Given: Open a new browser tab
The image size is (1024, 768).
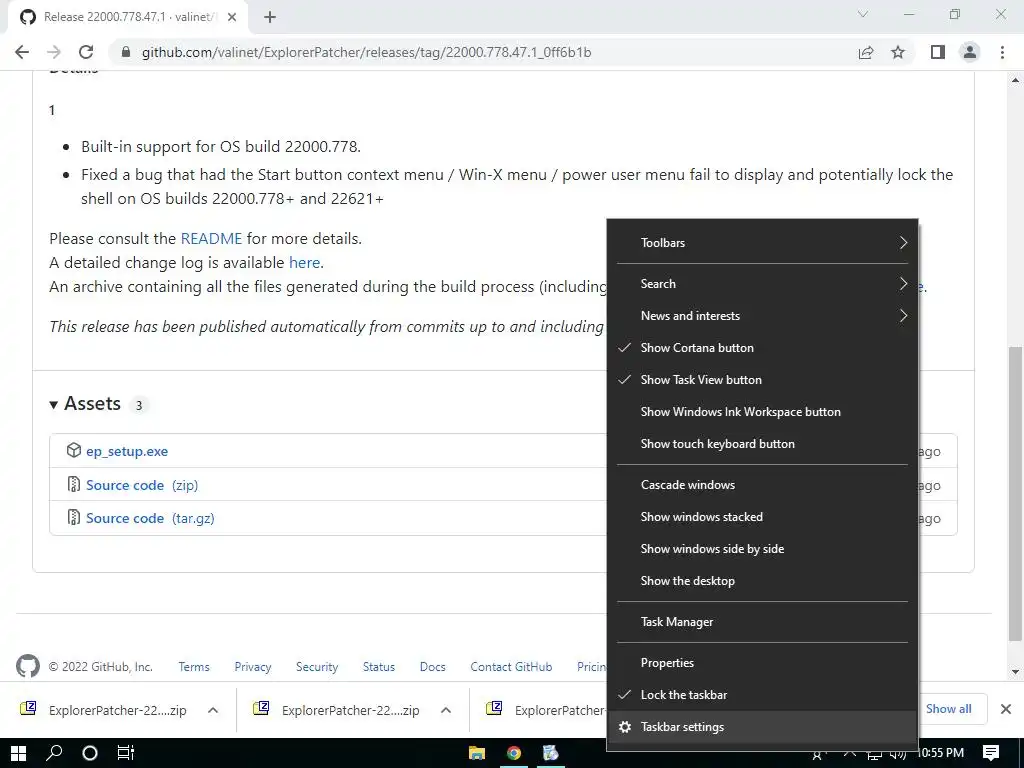Looking at the screenshot, I should 270,17.
